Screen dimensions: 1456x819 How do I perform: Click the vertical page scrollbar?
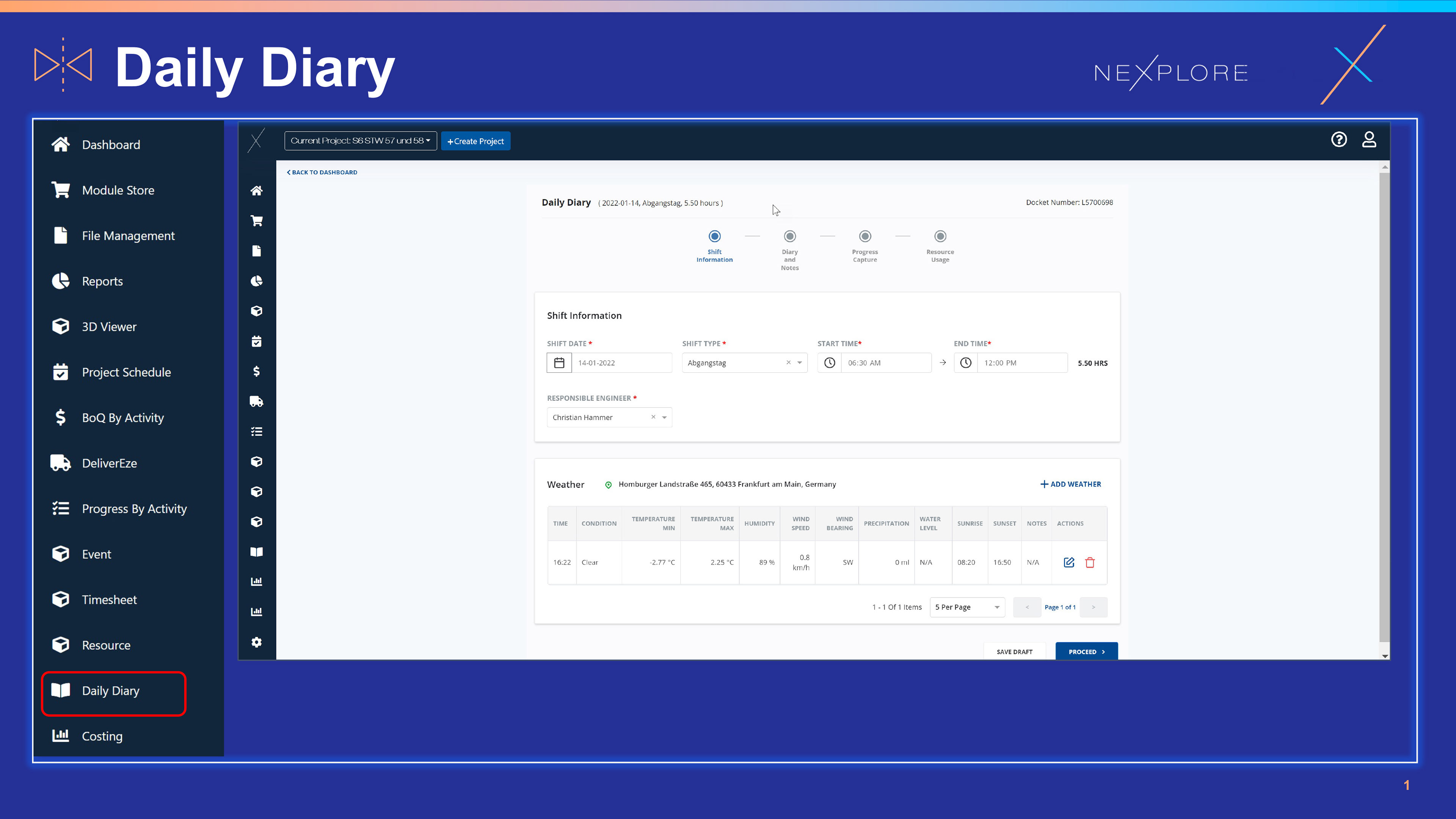(x=1384, y=407)
